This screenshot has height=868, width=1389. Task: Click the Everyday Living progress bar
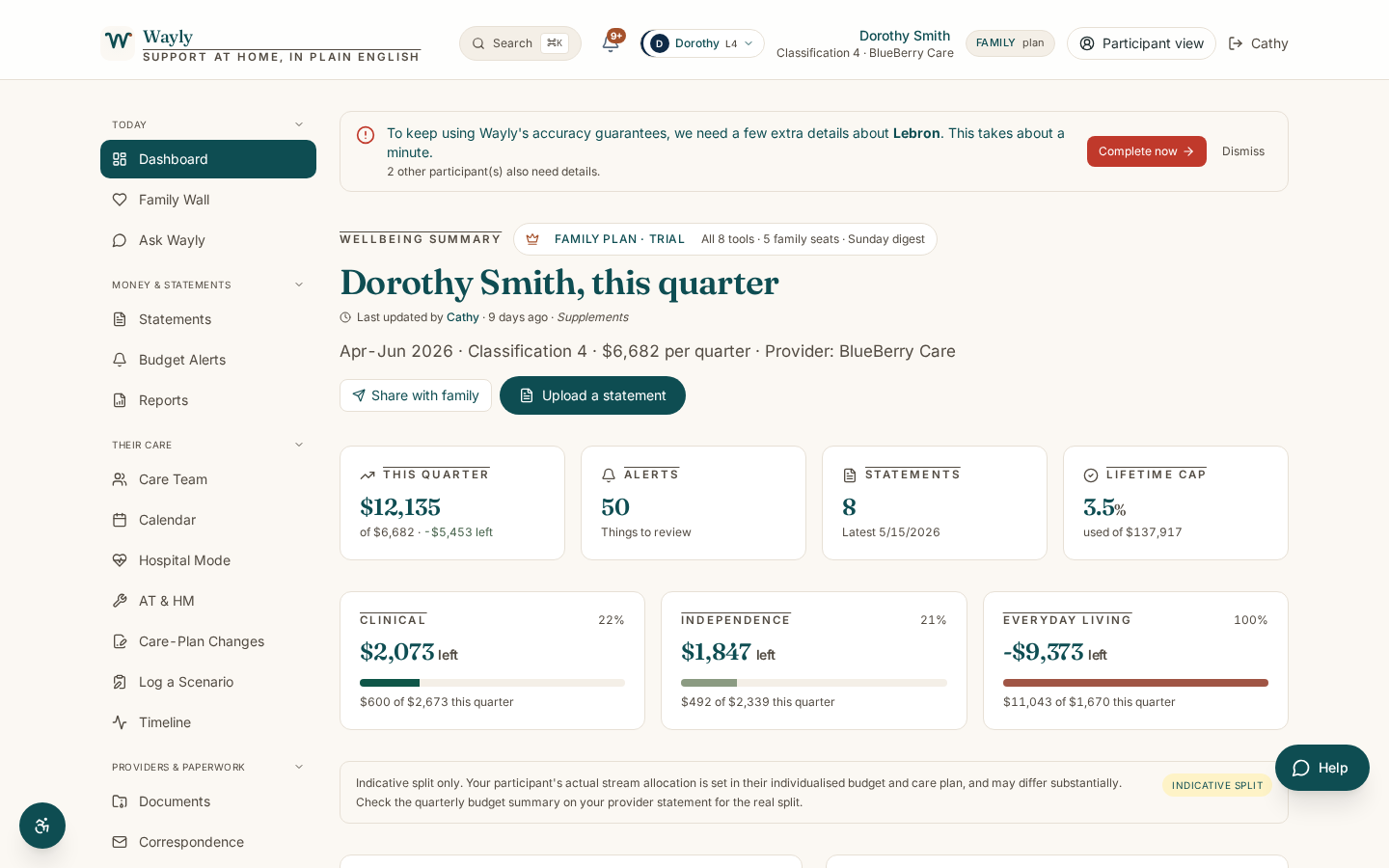[x=1135, y=683]
